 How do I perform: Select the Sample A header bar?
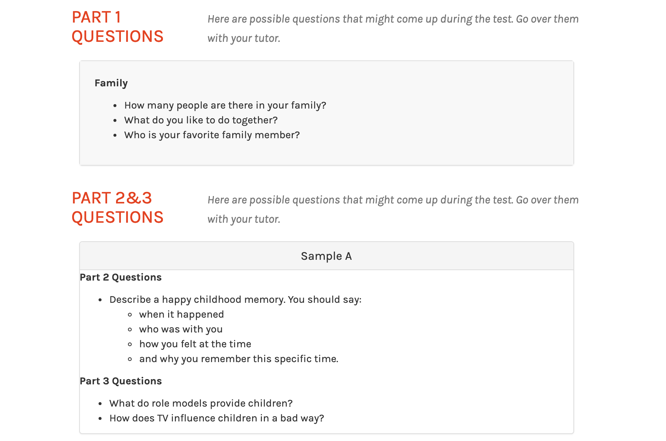pos(326,256)
